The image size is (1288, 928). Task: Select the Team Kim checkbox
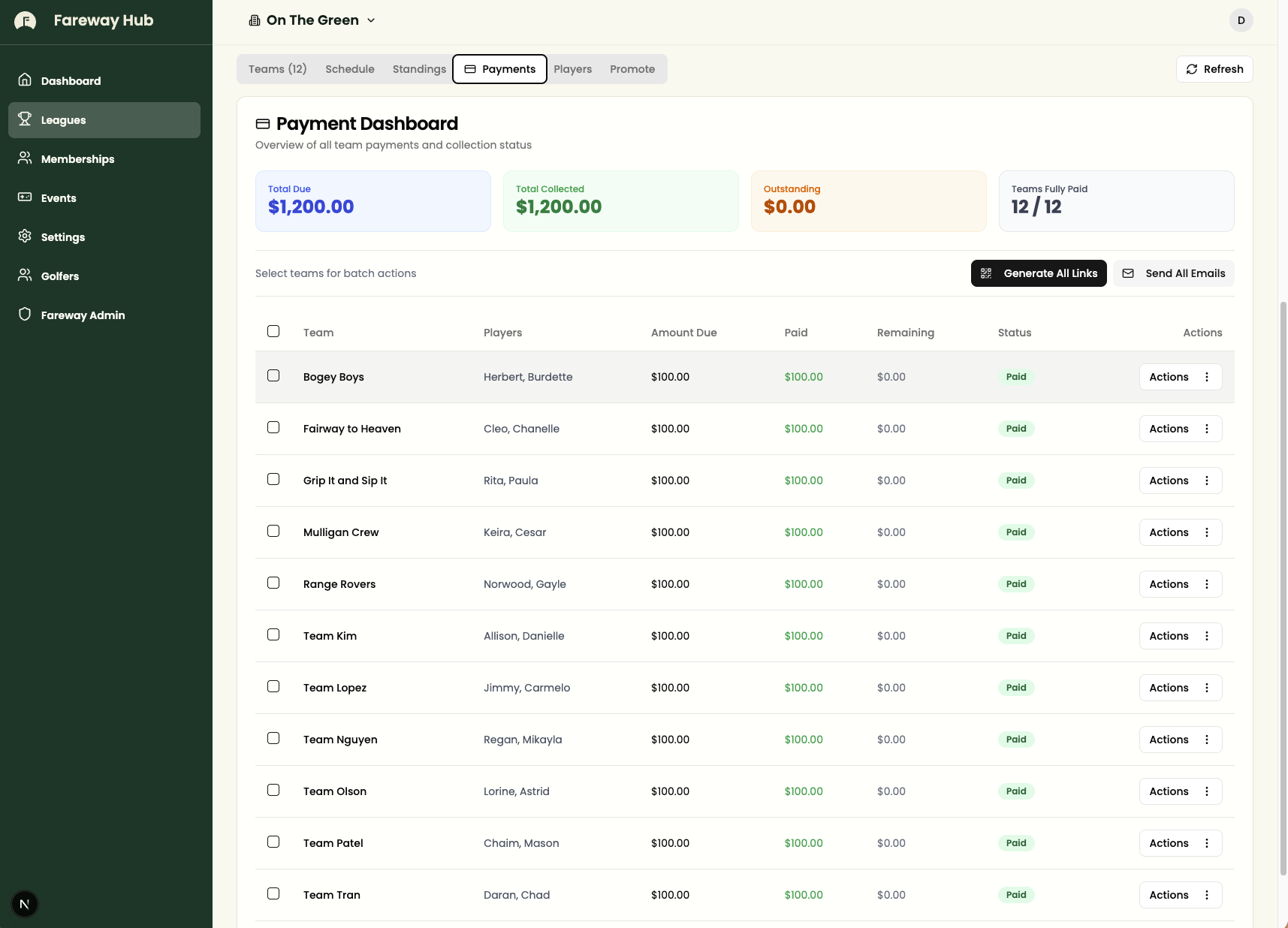coord(273,634)
